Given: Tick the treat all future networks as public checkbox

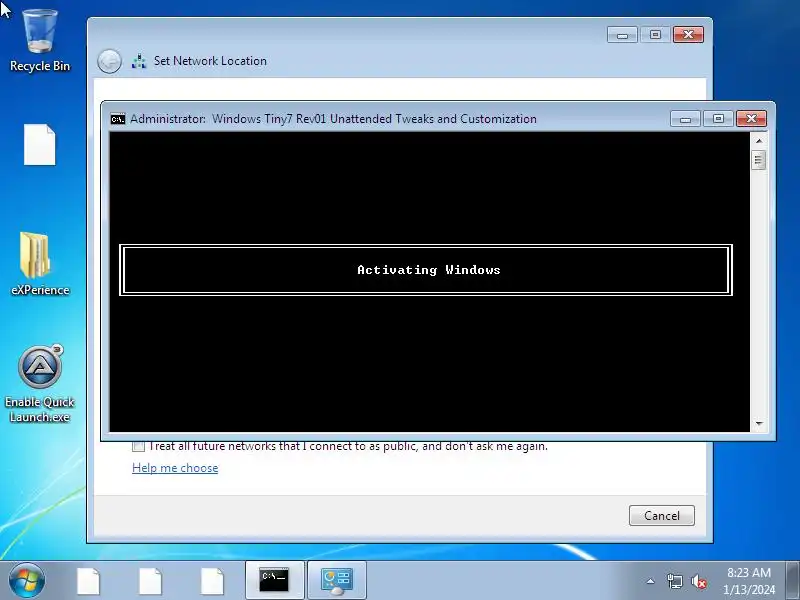Looking at the screenshot, I should [138, 446].
